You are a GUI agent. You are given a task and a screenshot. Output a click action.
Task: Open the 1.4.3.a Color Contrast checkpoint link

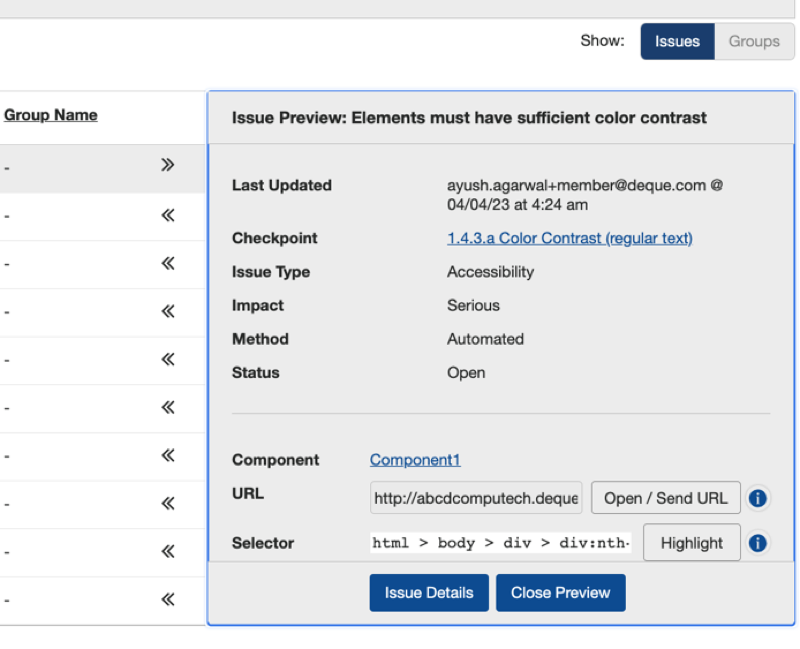coord(569,238)
